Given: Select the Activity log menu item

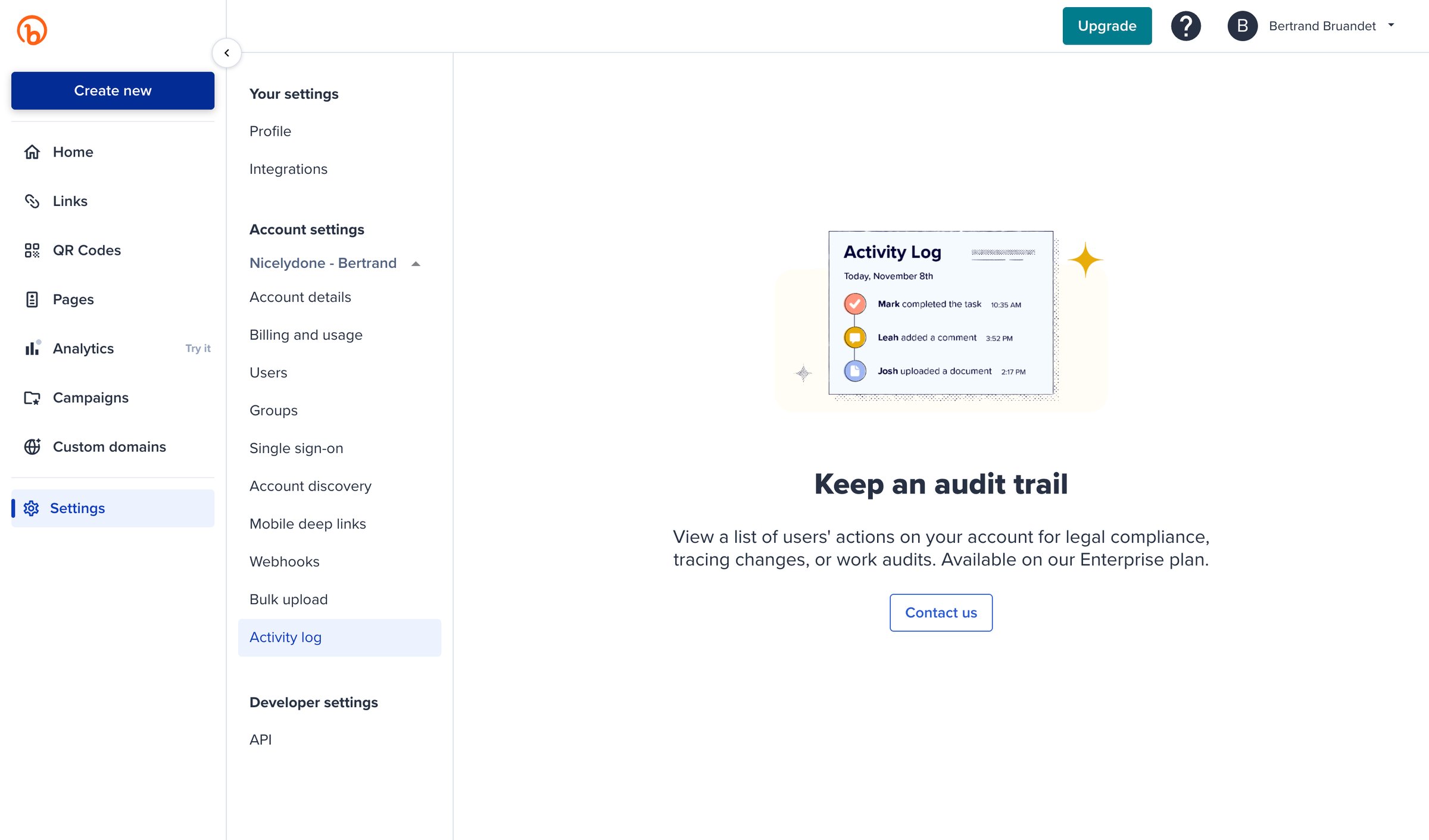Looking at the screenshot, I should [339, 638].
